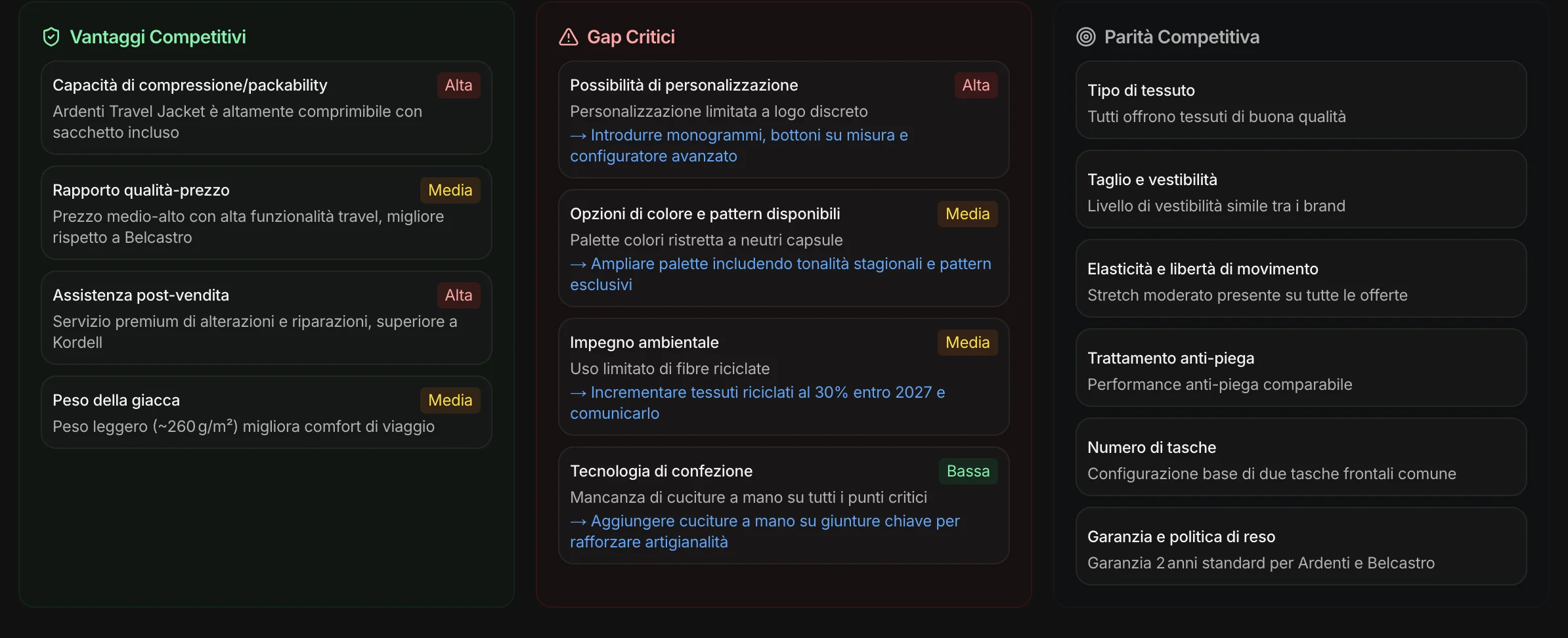Click the "Opzioni di colore e pattern disponibili" title
Screen dimensions: 1568x638
[705, 214]
